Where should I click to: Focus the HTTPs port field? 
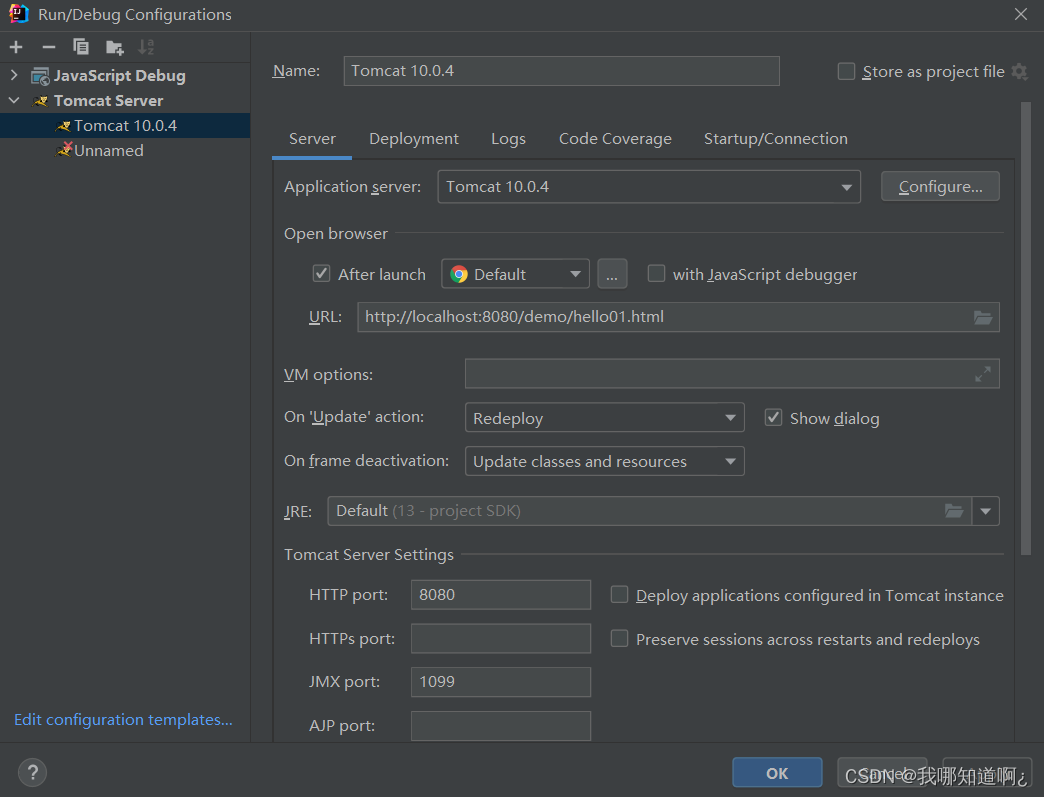pos(501,639)
